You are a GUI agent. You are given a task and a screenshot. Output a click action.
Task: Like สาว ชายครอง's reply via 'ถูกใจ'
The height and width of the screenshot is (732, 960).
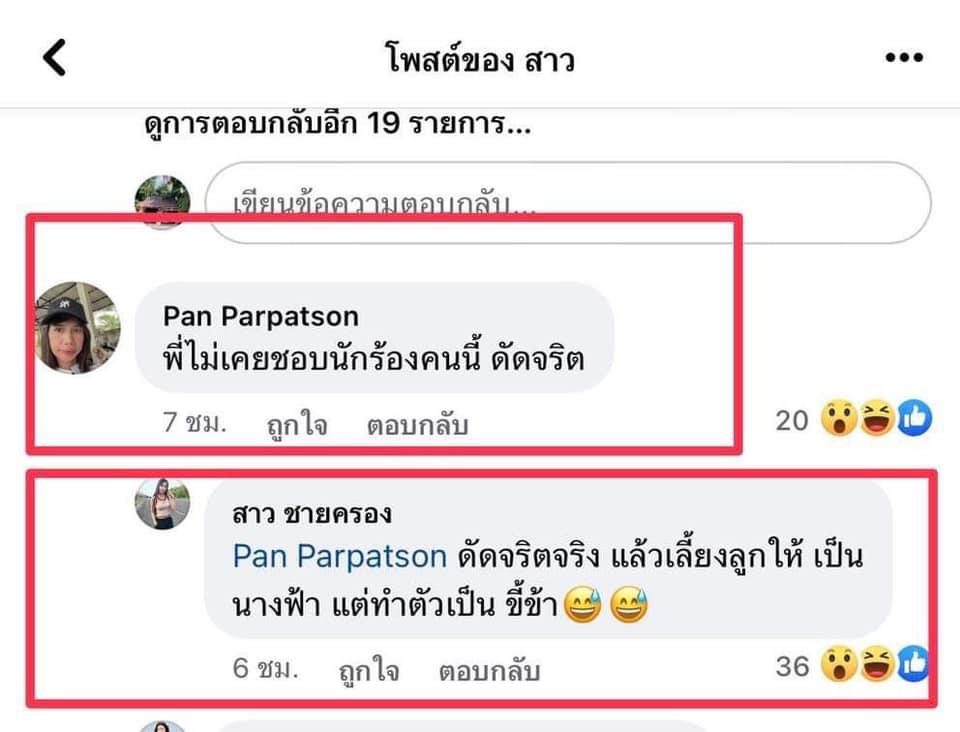coord(369,670)
